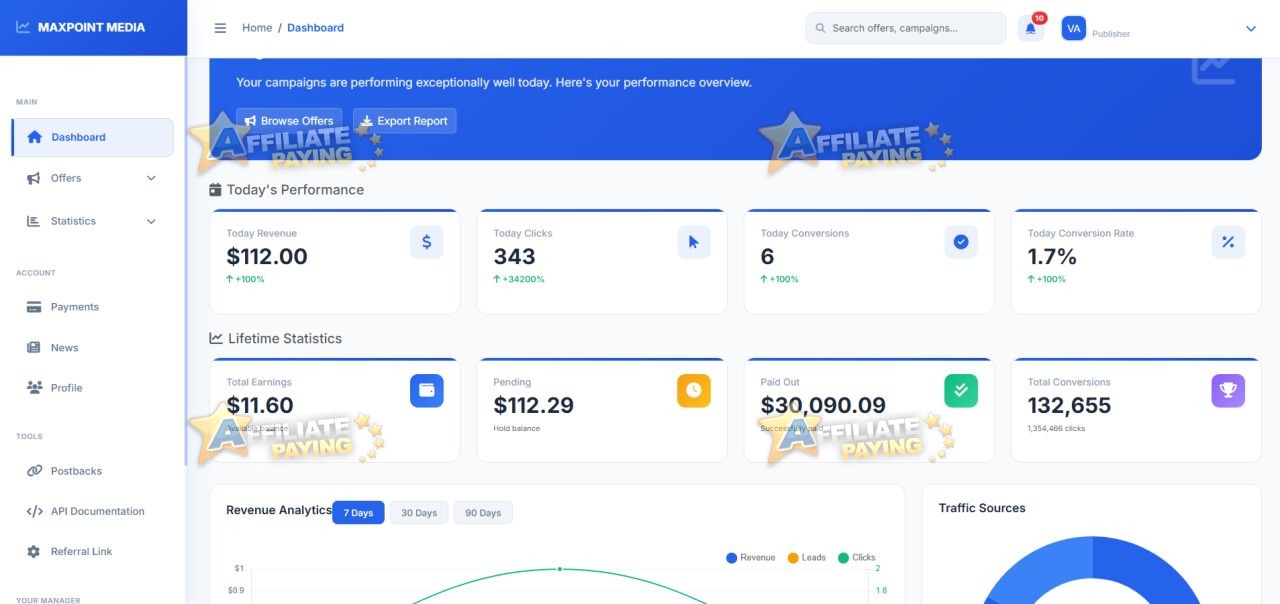
Task: Click the Offers megaphone icon in sidebar
Action: pos(33,178)
